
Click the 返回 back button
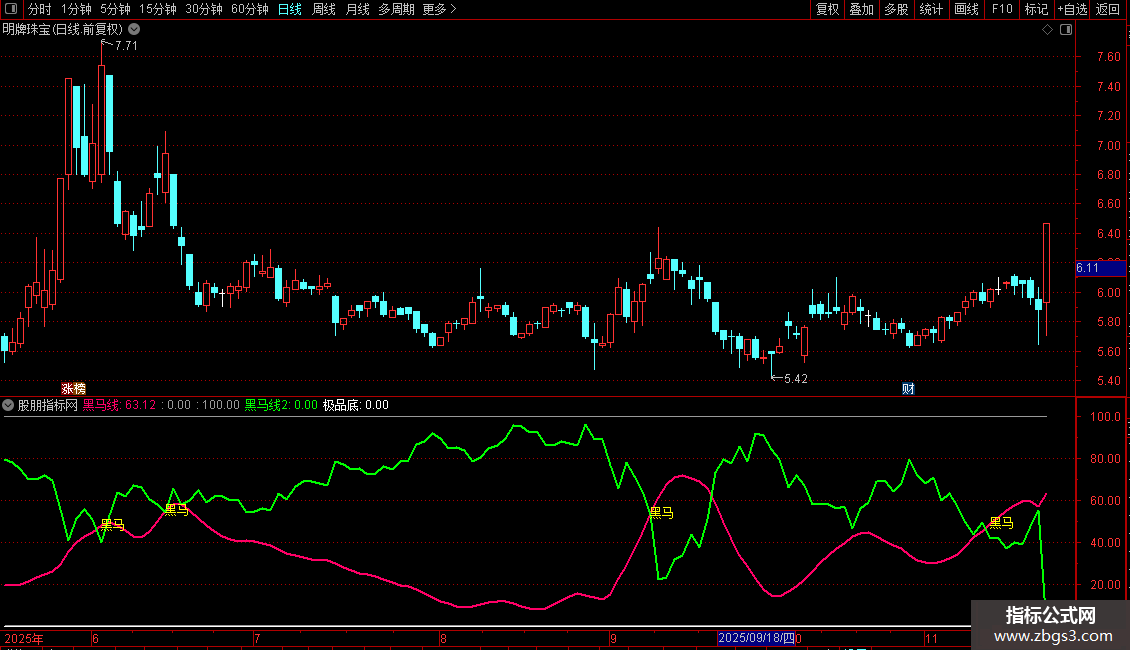coord(1108,9)
